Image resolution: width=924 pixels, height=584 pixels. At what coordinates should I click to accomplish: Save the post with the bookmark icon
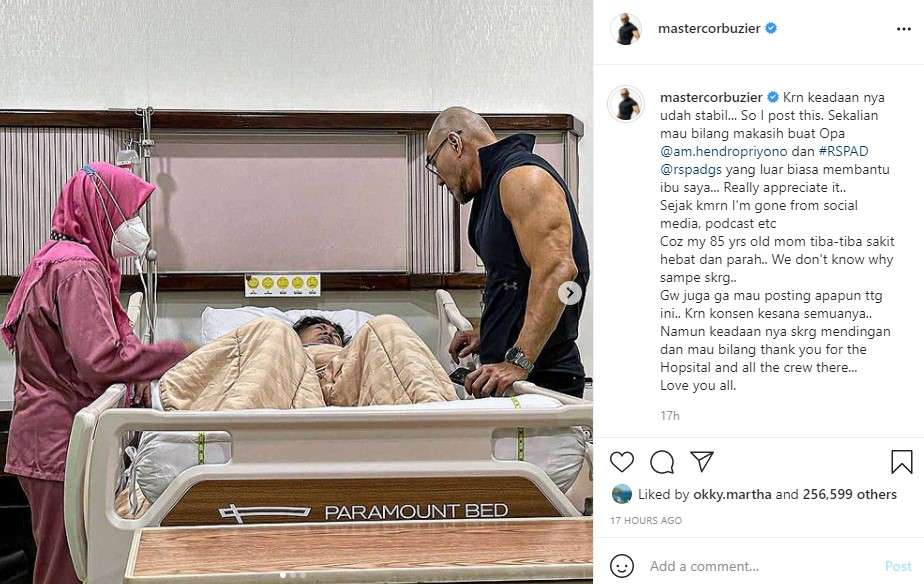click(902, 462)
